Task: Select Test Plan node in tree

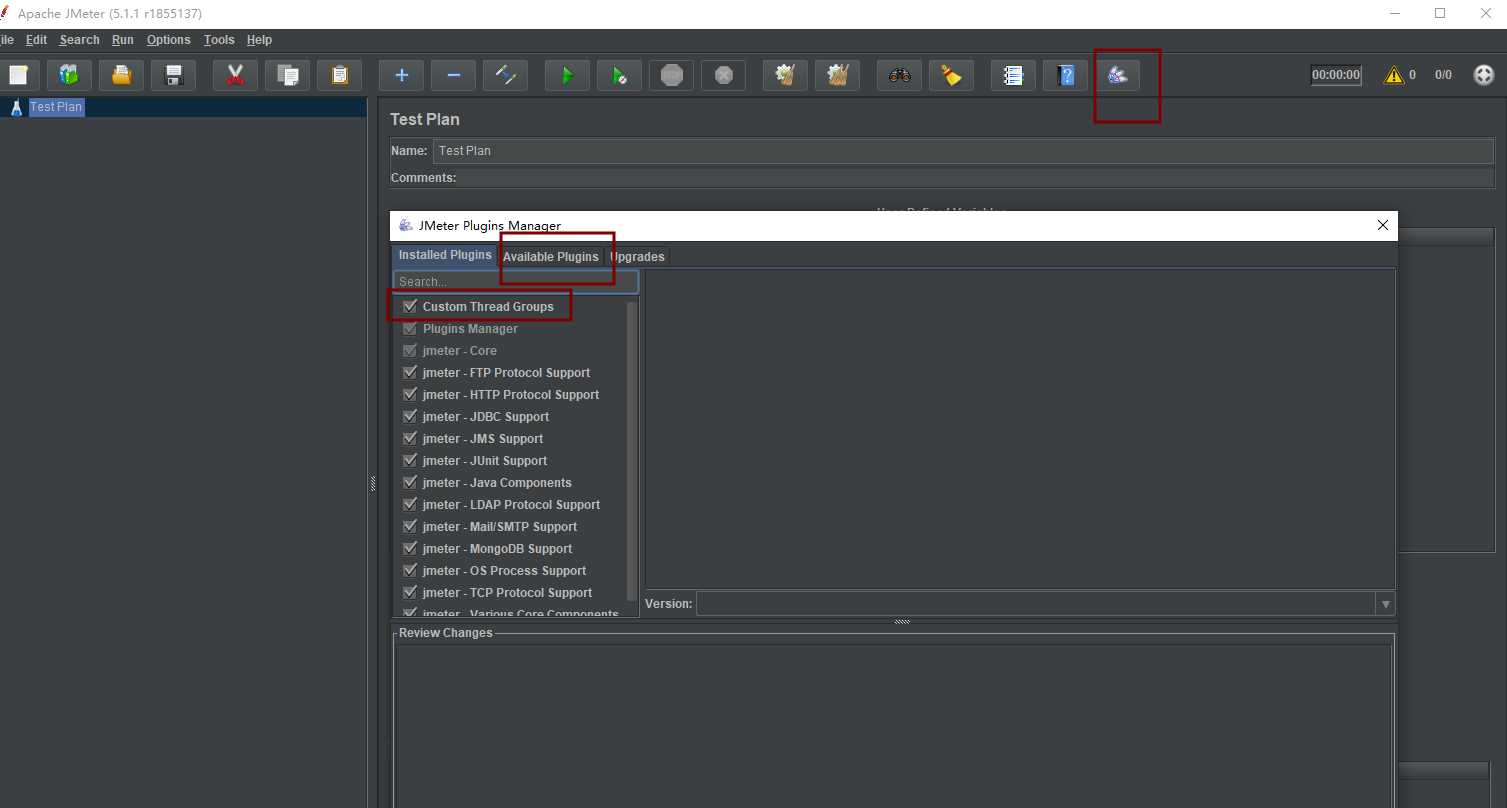Action: pyautogui.click(x=56, y=107)
